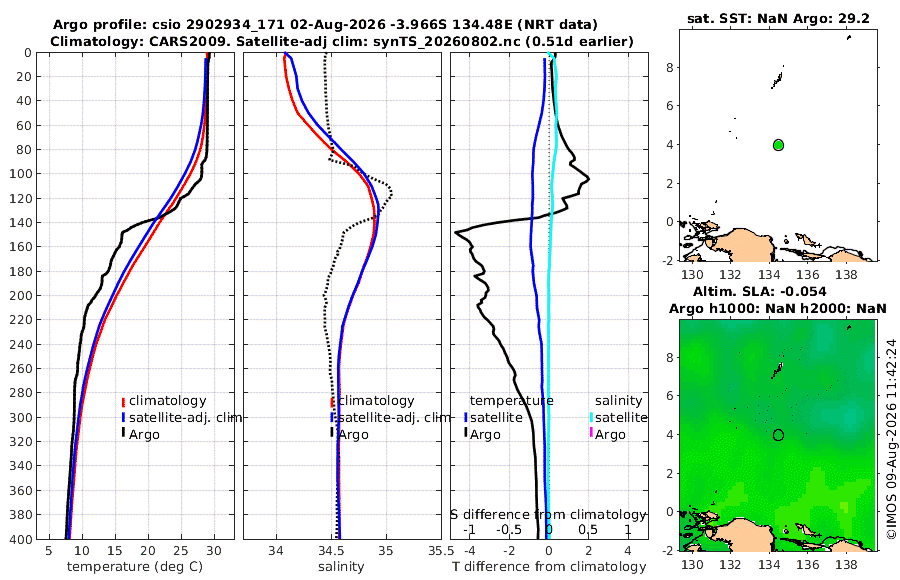Click the 400 depth tick label
This screenshot has height=580, width=900.
[x=20, y=539]
